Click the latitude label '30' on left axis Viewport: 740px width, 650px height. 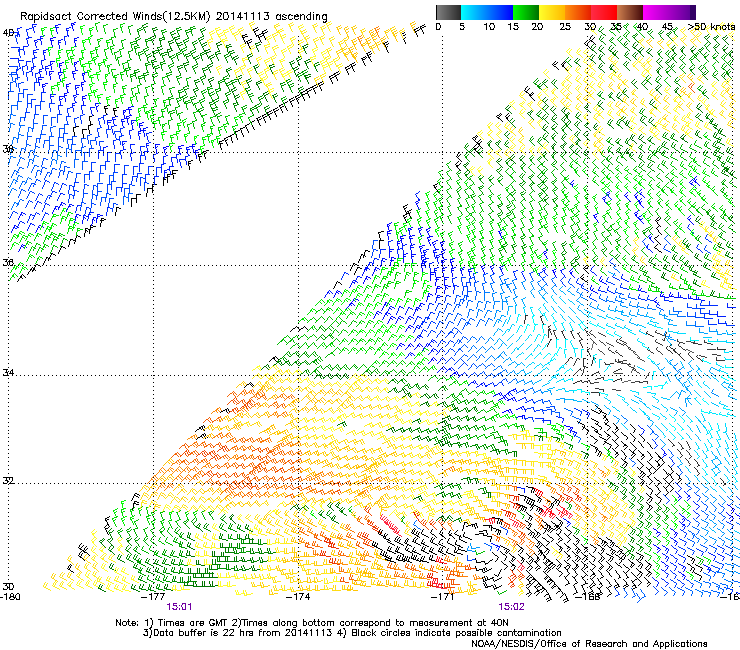(x=8, y=587)
